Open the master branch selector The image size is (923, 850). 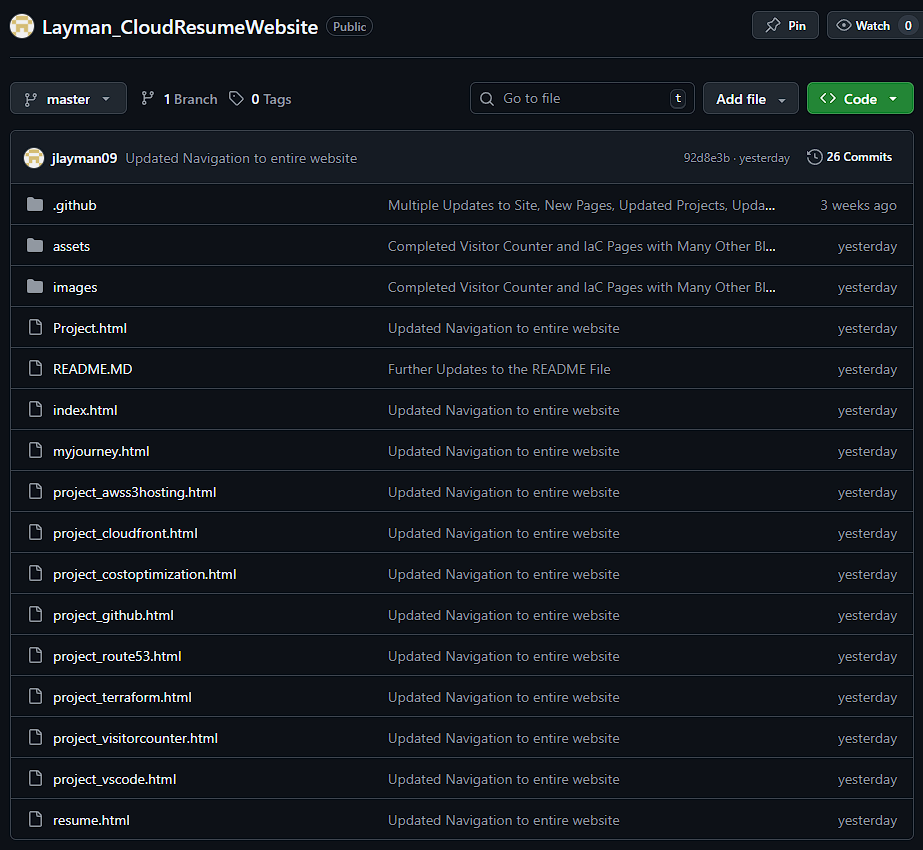coord(67,98)
